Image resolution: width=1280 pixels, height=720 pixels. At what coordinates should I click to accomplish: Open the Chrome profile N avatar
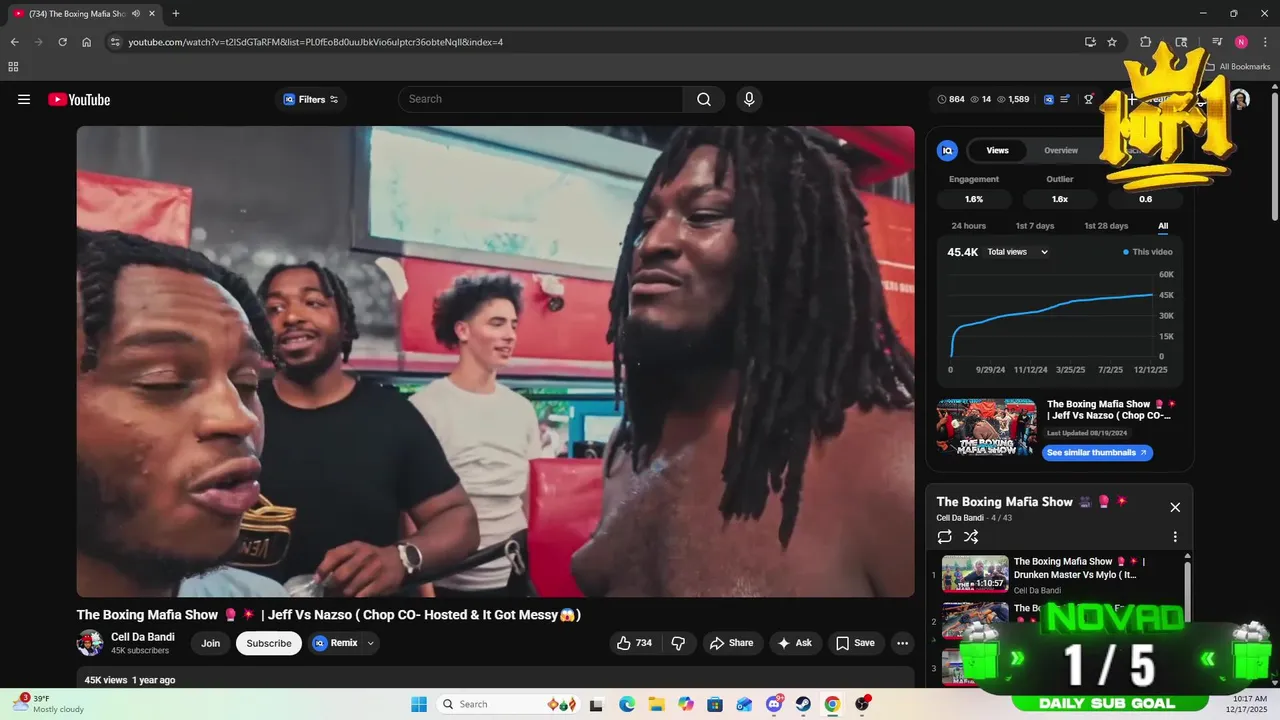1241,42
